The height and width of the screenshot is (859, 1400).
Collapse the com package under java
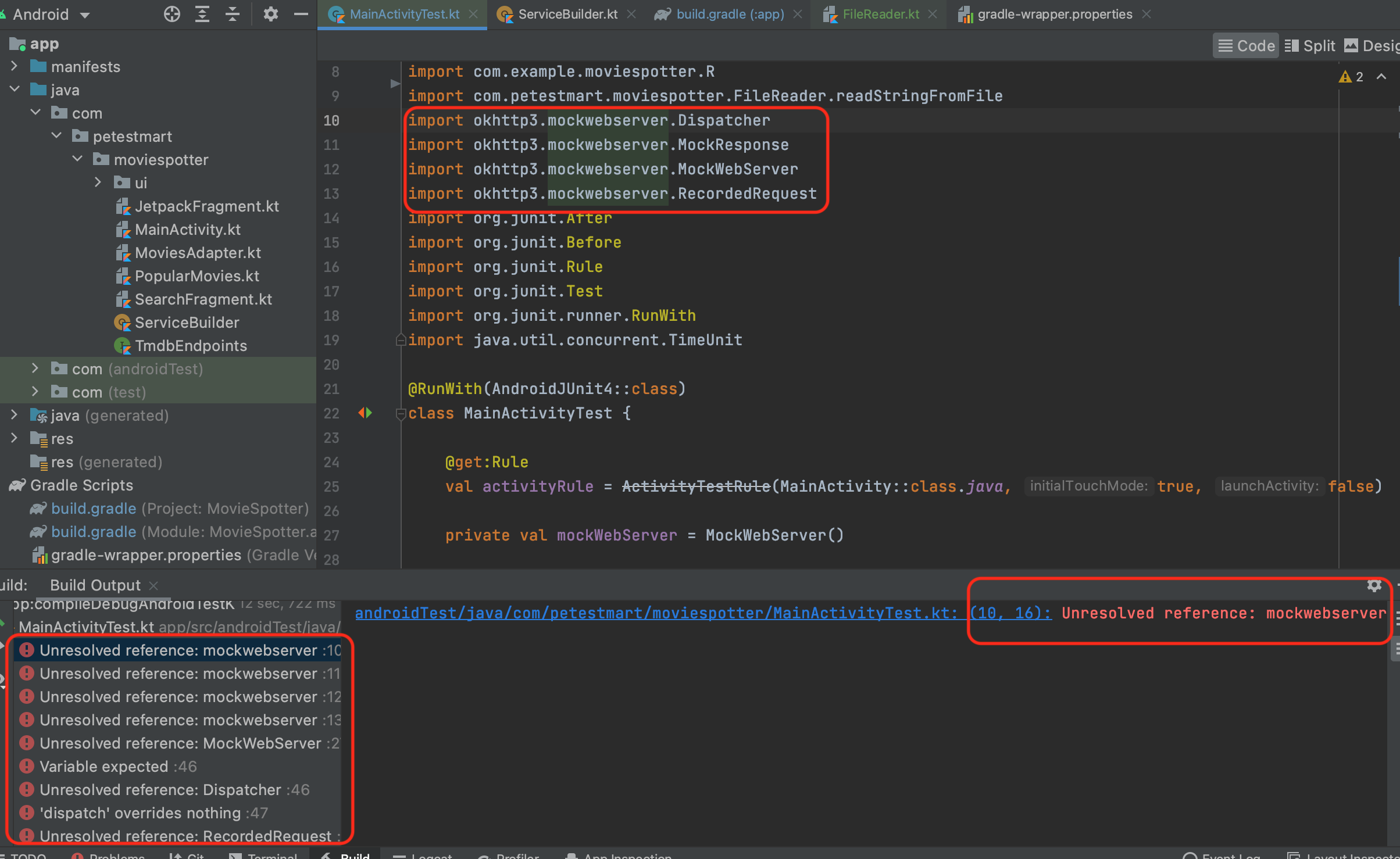tap(35, 113)
